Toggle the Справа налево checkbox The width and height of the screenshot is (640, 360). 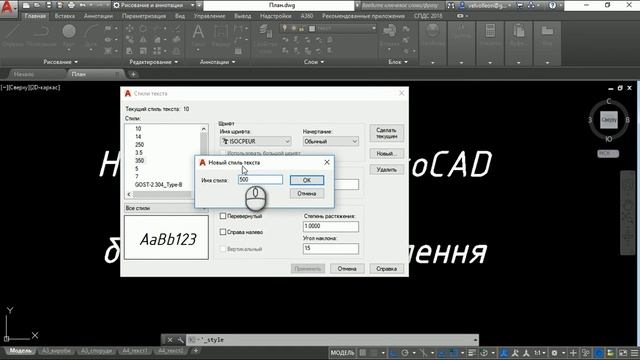[223, 232]
